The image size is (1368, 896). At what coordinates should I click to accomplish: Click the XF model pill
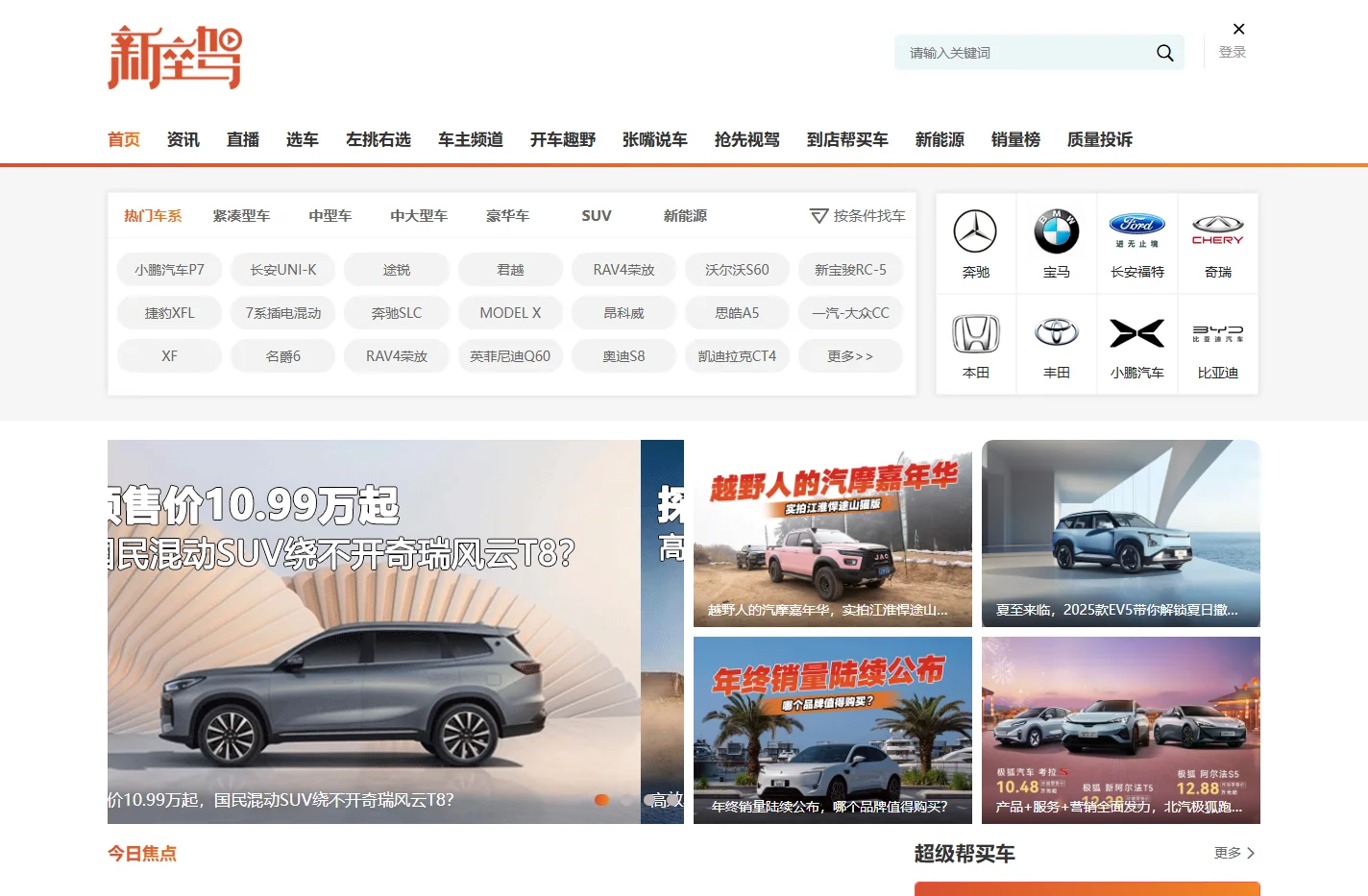pos(169,356)
